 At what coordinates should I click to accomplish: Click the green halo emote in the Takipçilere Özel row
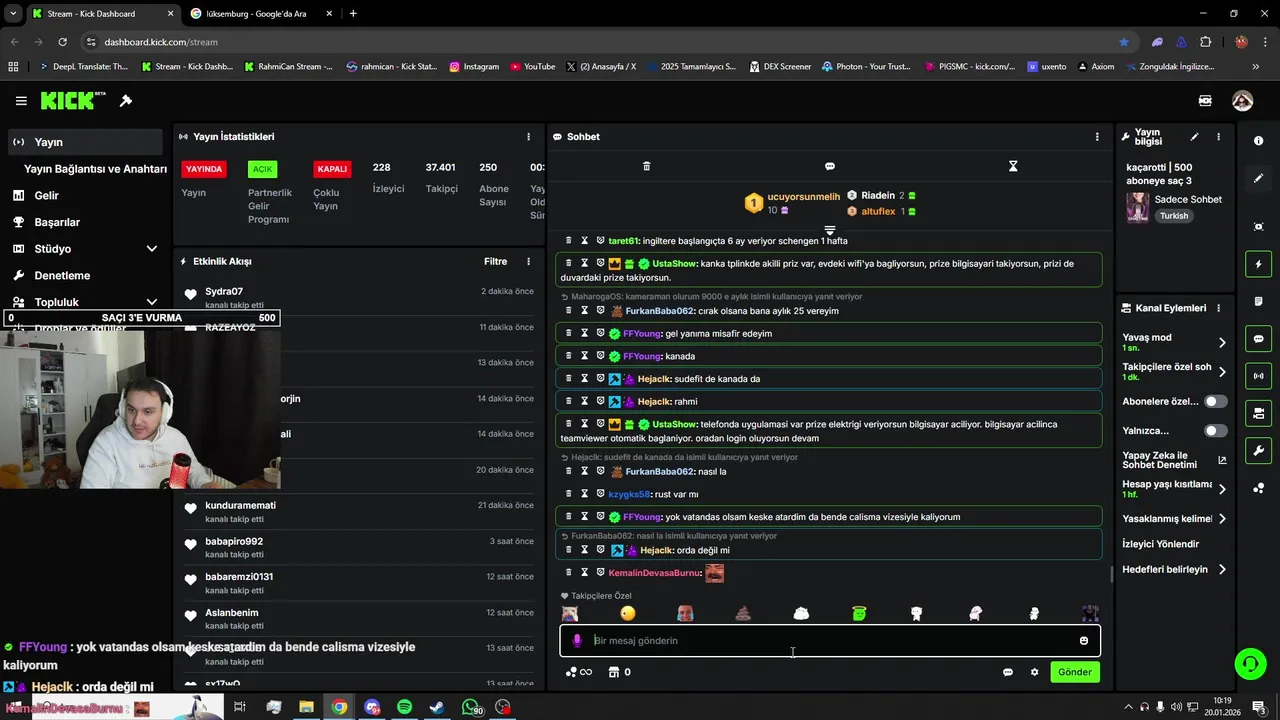pos(858,613)
